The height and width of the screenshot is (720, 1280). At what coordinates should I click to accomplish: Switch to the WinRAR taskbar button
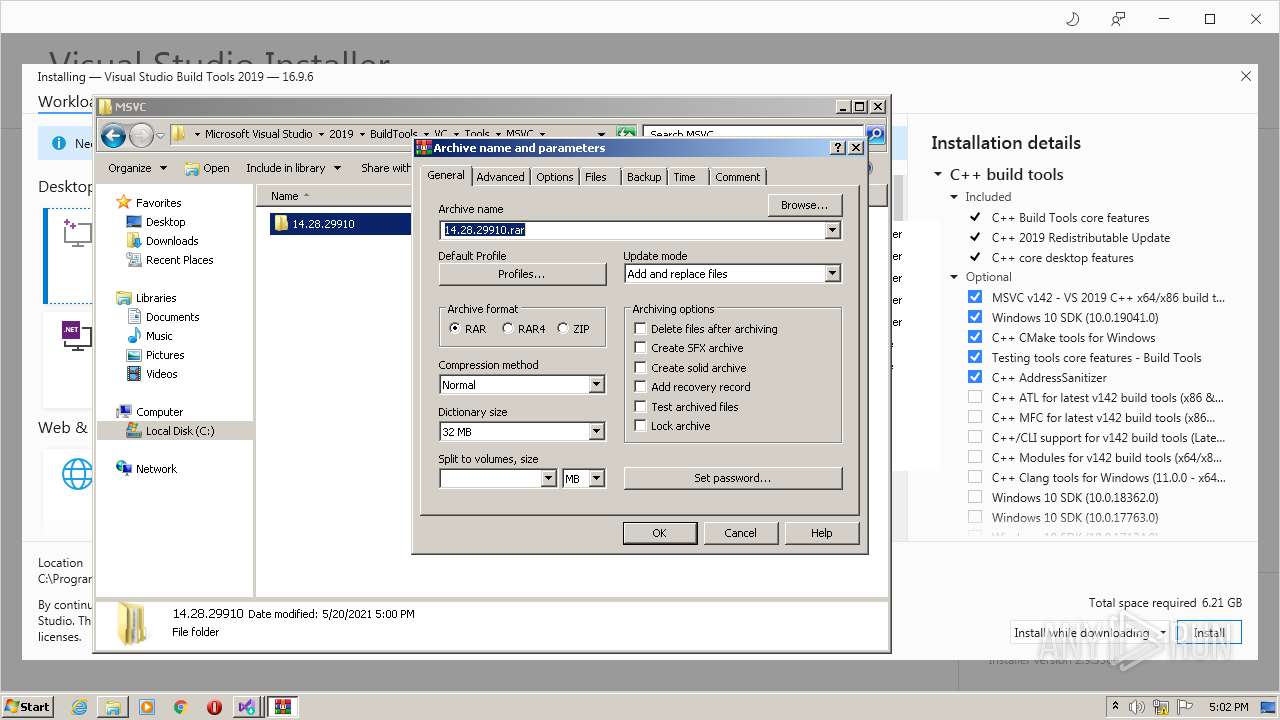tap(281, 706)
